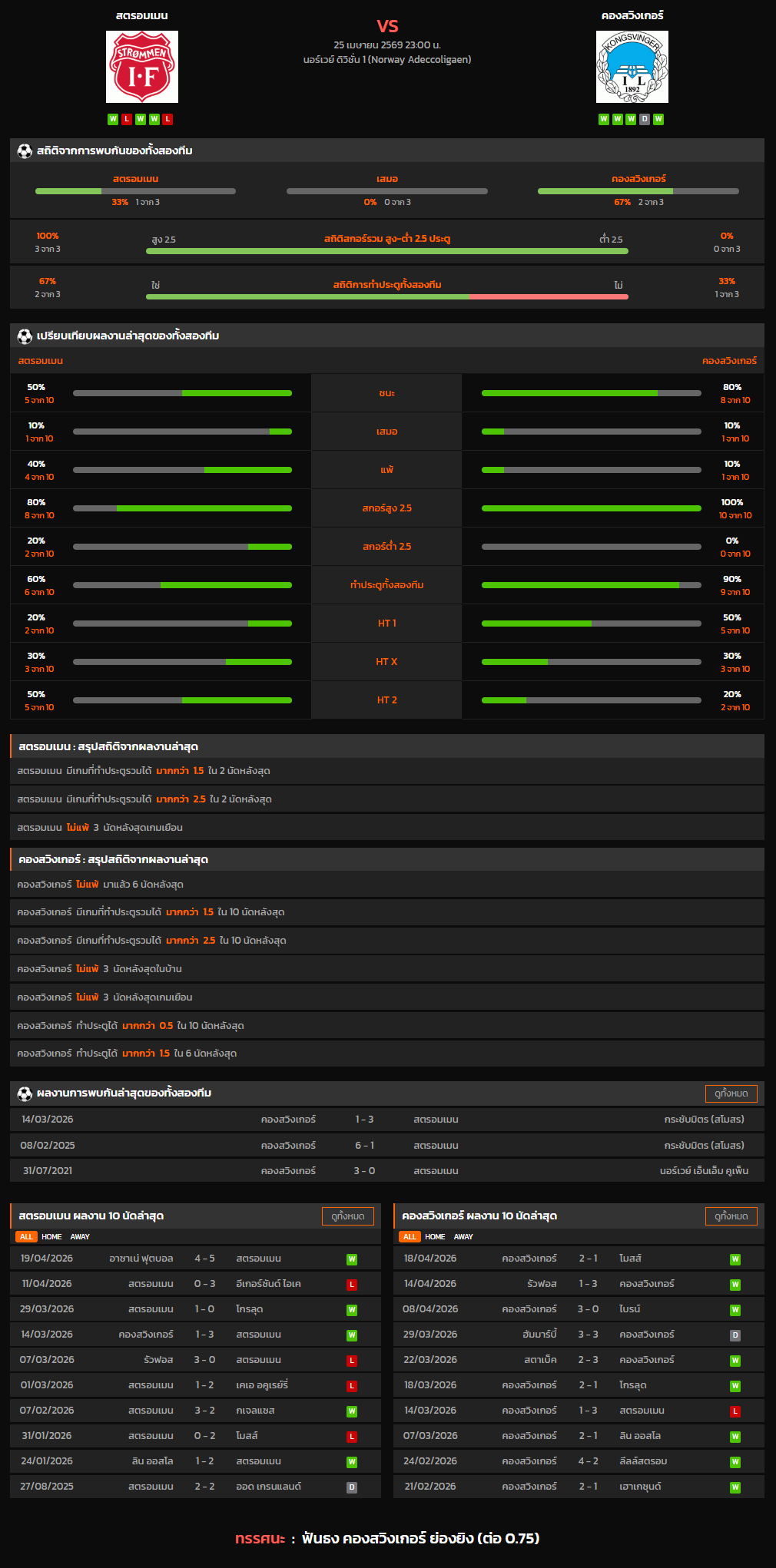Open view all button for head-to-head results
Screen dimensions: 776x1568
point(731,1093)
